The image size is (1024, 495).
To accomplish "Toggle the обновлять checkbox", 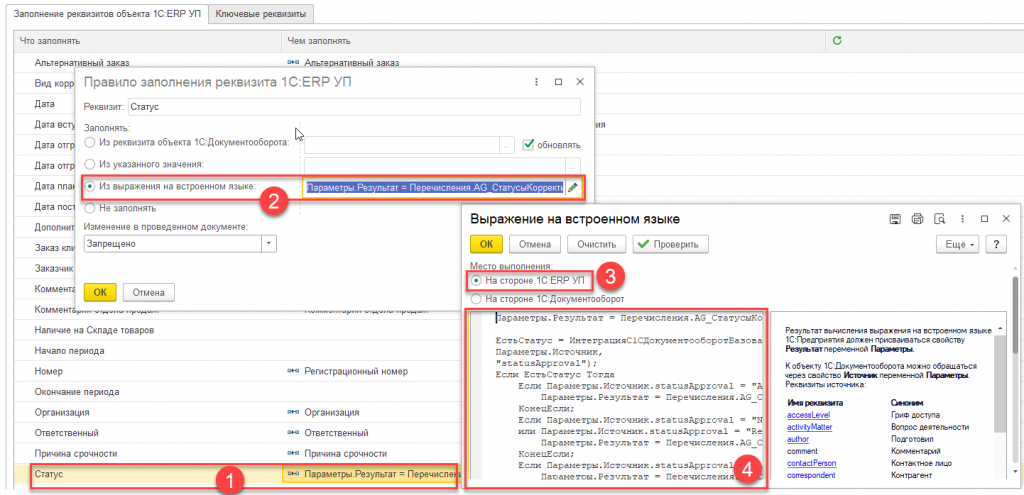I will (529, 144).
